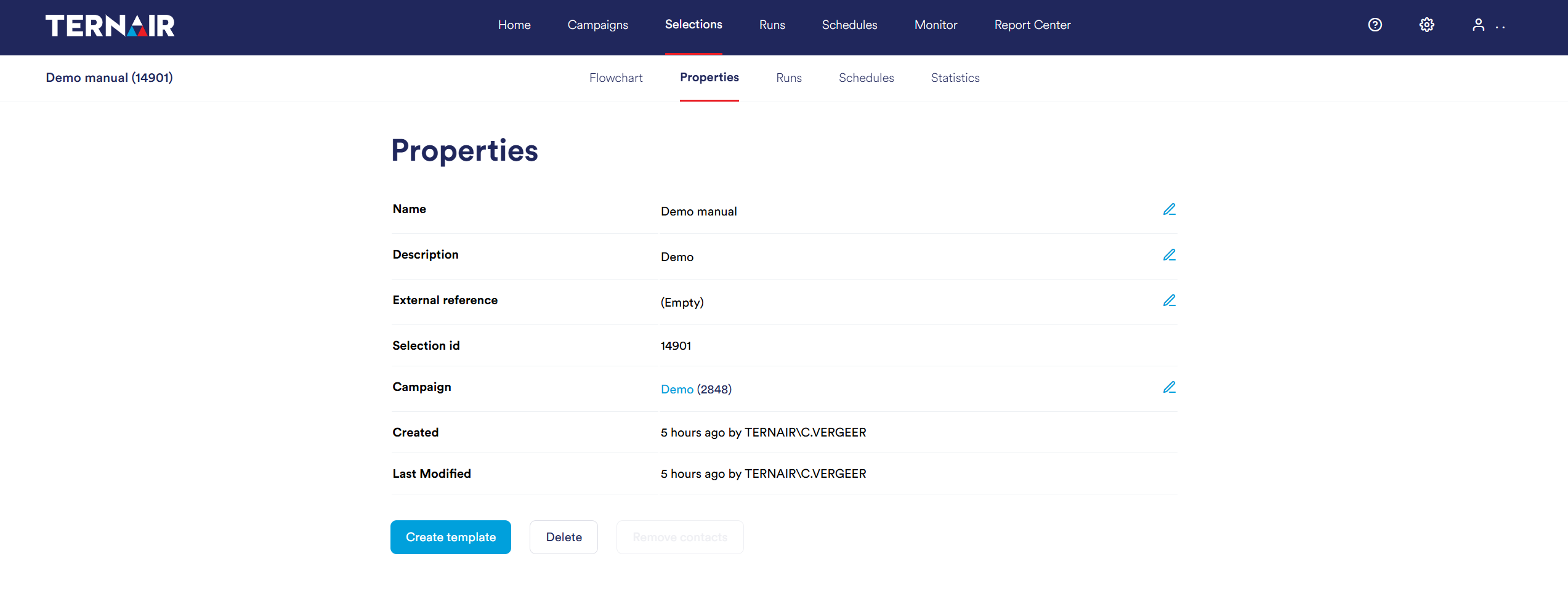Image resolution: width=1568 pixels, height=604 pixels.
Task: Open Runs in the top navigation bar
Action: pyautogui.click(x=772, y=25)
